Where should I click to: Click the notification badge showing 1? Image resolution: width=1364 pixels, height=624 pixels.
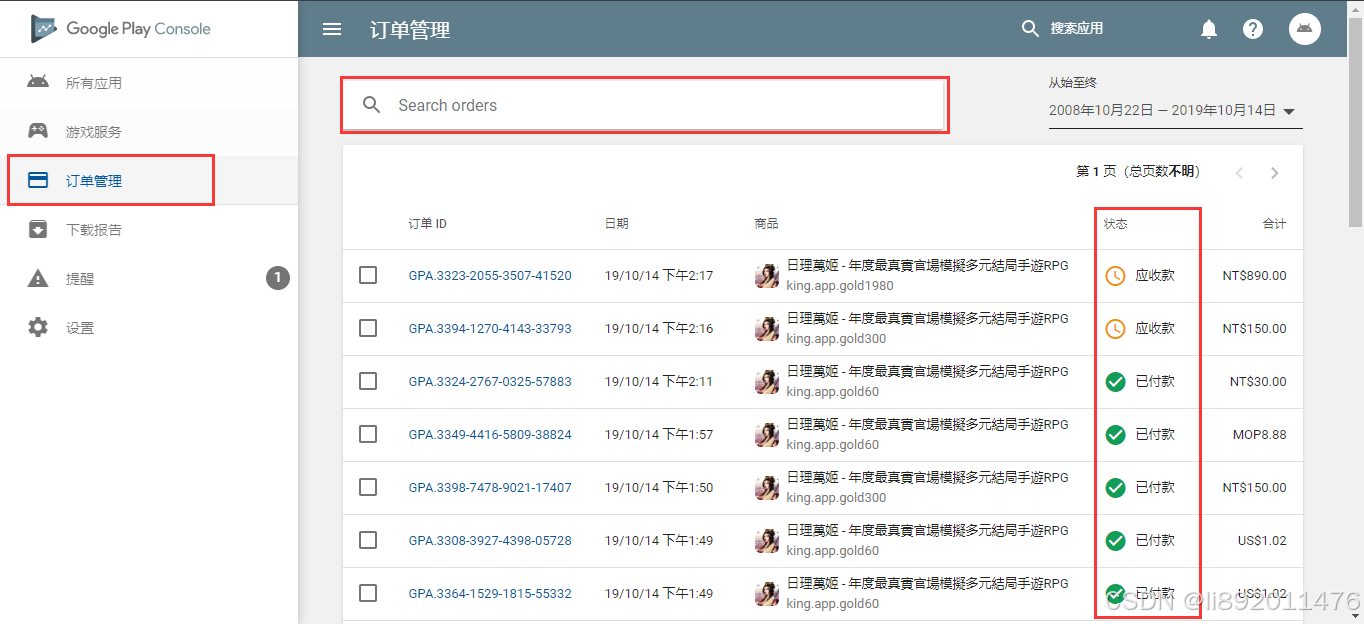click(x=278, y=278)
